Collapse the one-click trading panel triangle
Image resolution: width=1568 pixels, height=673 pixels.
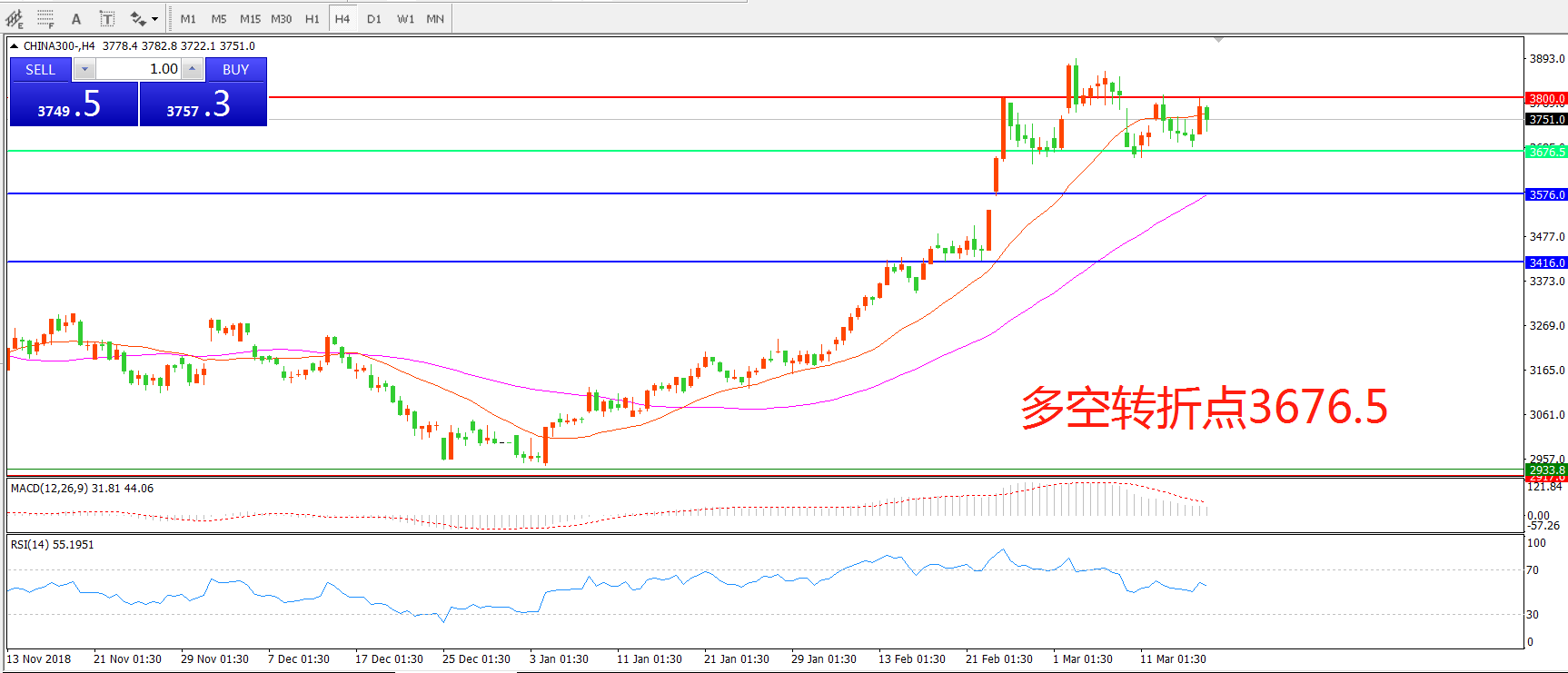coord(14,45)
